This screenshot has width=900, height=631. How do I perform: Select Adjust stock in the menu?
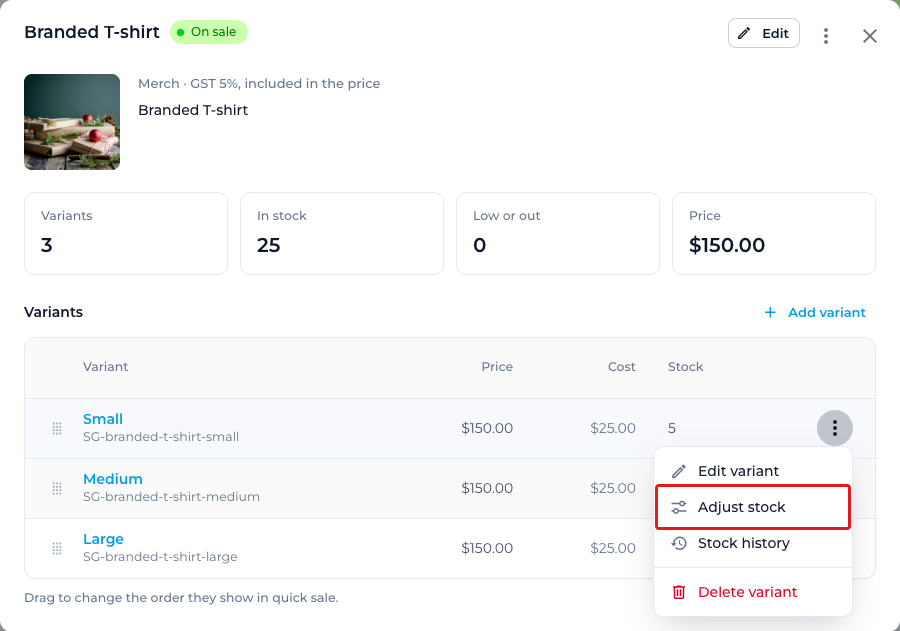[752, 507]
